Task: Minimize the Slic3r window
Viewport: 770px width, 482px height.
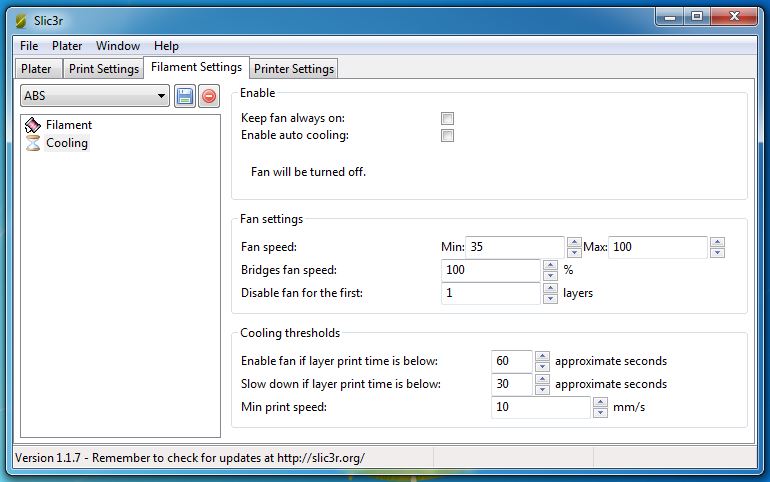Action: 670,17
